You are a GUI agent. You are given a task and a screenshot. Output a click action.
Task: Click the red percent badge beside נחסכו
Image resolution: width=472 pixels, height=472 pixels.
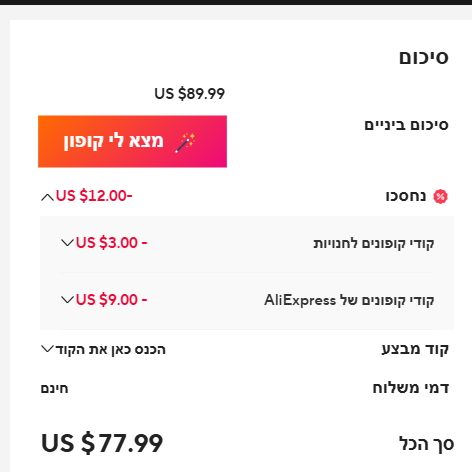coord(440,196)
